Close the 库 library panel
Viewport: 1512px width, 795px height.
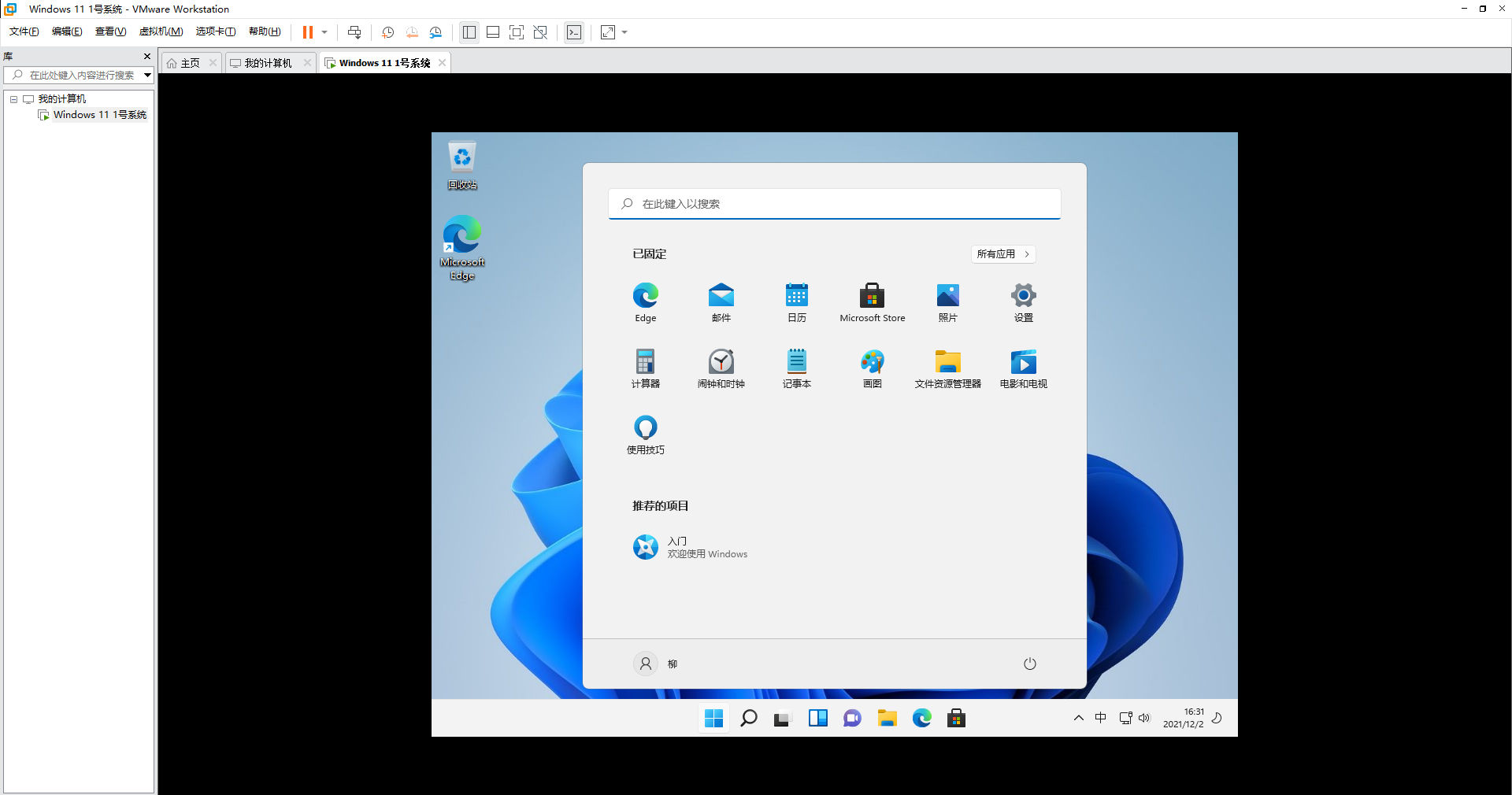[146, 57]
